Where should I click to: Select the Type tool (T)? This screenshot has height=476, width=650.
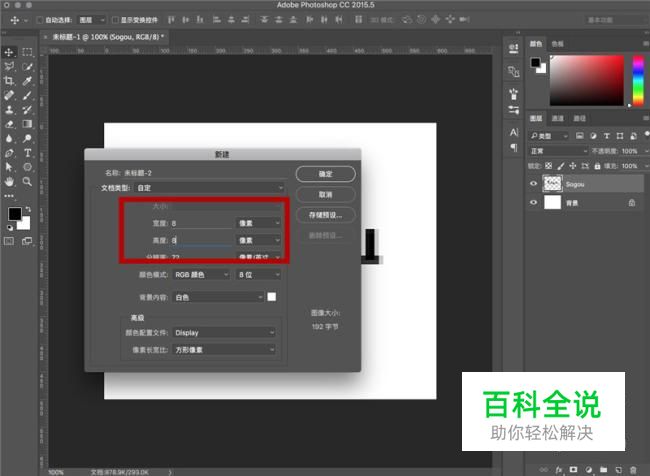tap(27, 153)
